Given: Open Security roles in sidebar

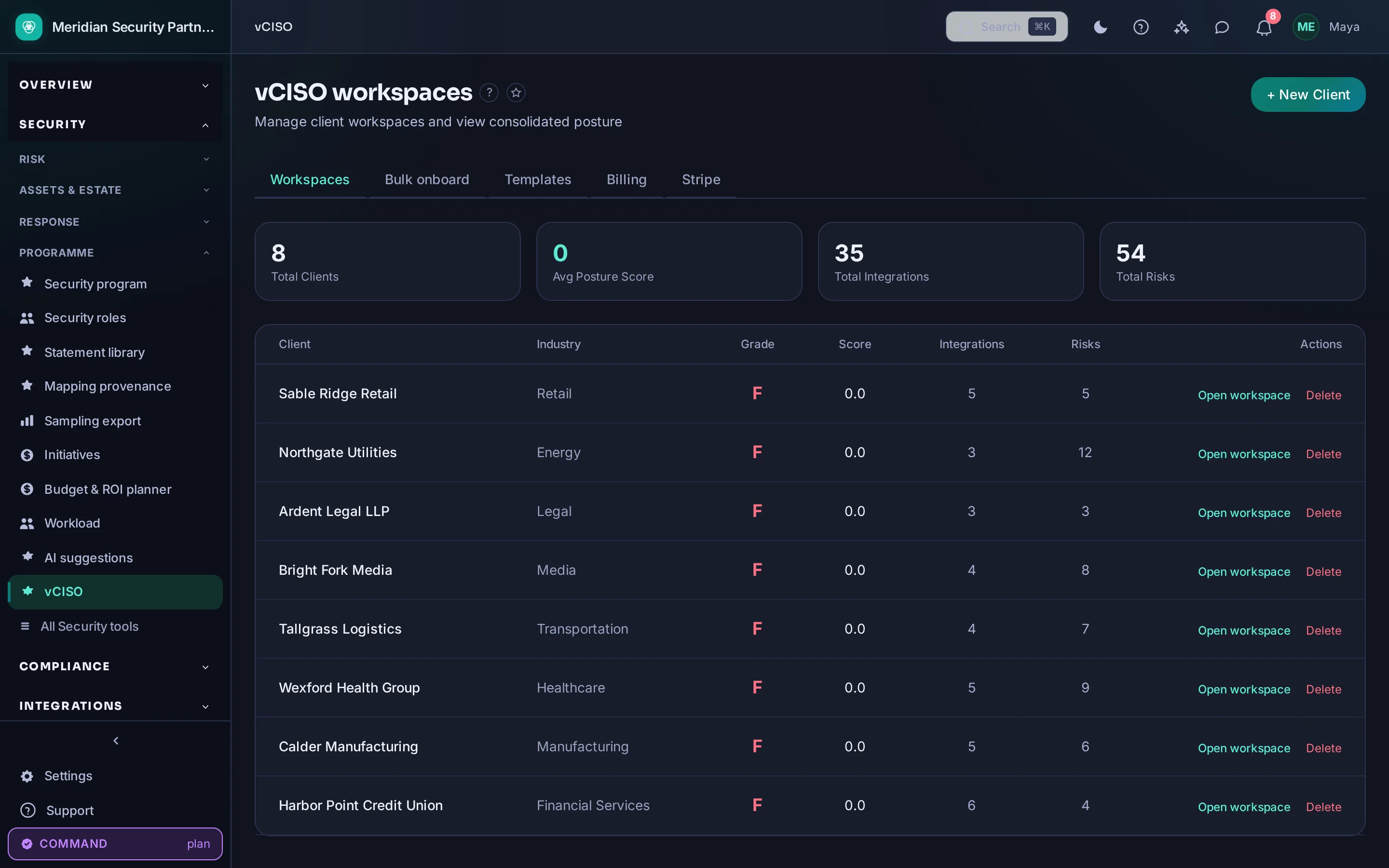Looking at the screenshot, I should click(115, 317).
